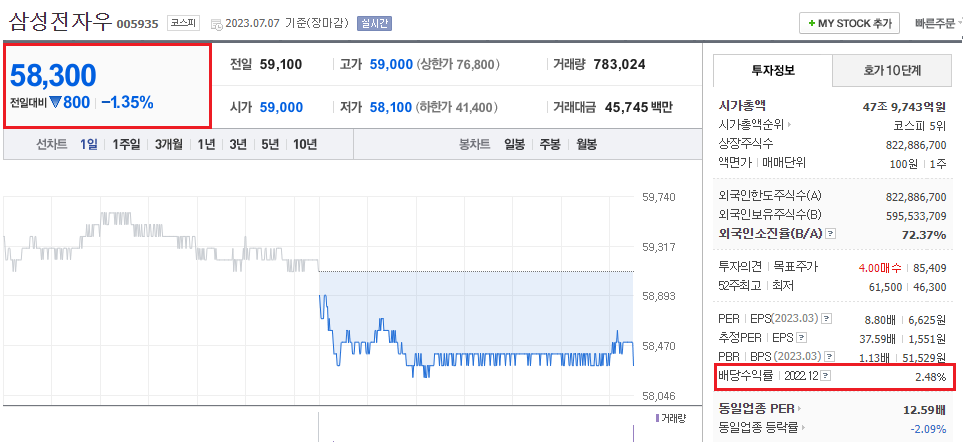Click the 12.59배 sector PER value
Screen dimensions: 963x442
[924, 409]
